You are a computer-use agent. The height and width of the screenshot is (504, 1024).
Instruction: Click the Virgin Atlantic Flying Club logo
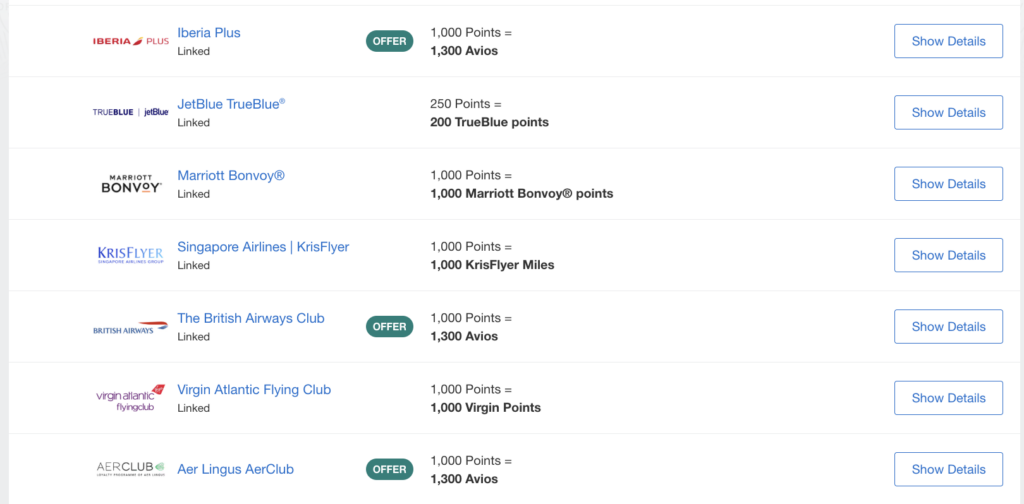(131, 398)
